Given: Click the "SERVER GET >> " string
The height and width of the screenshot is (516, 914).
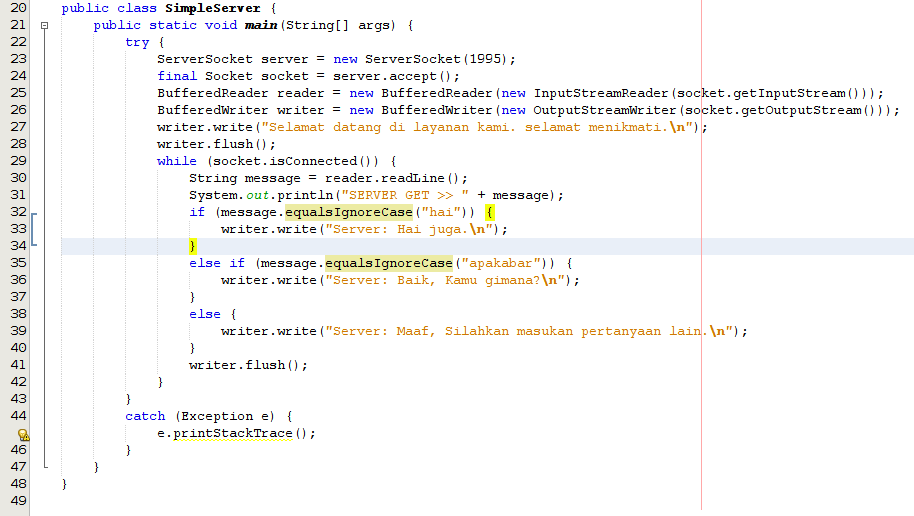Looking at the screenshot, I should click(405, 195).
